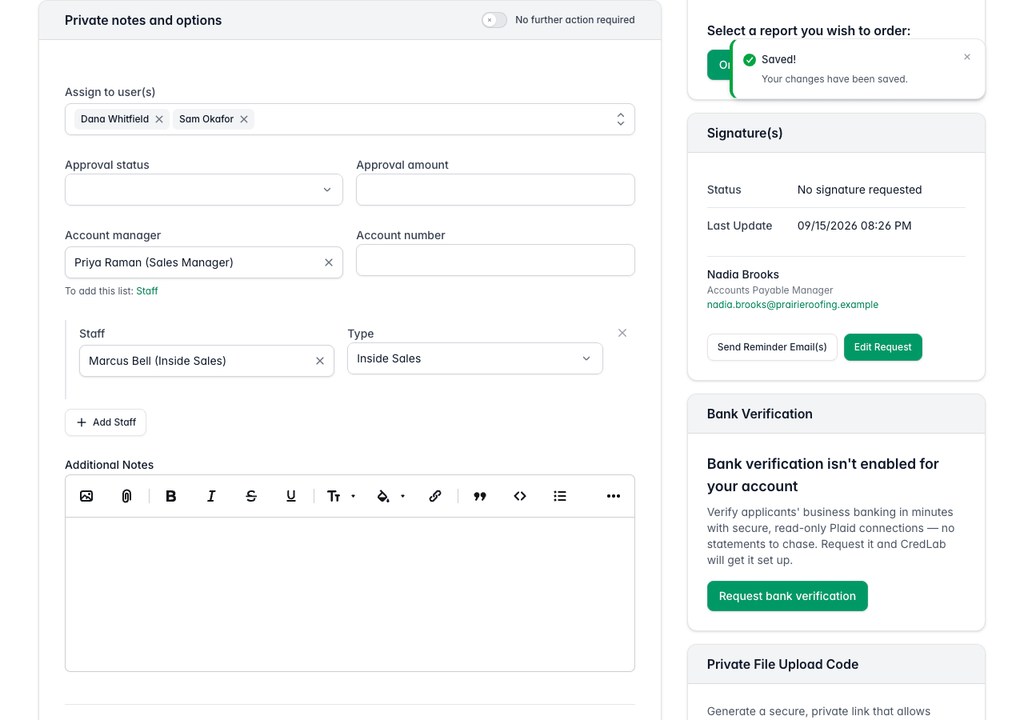Viewport: 1024px width, 720px height.
Task: Open more editor options ellipsis
Action: point(613,496)
